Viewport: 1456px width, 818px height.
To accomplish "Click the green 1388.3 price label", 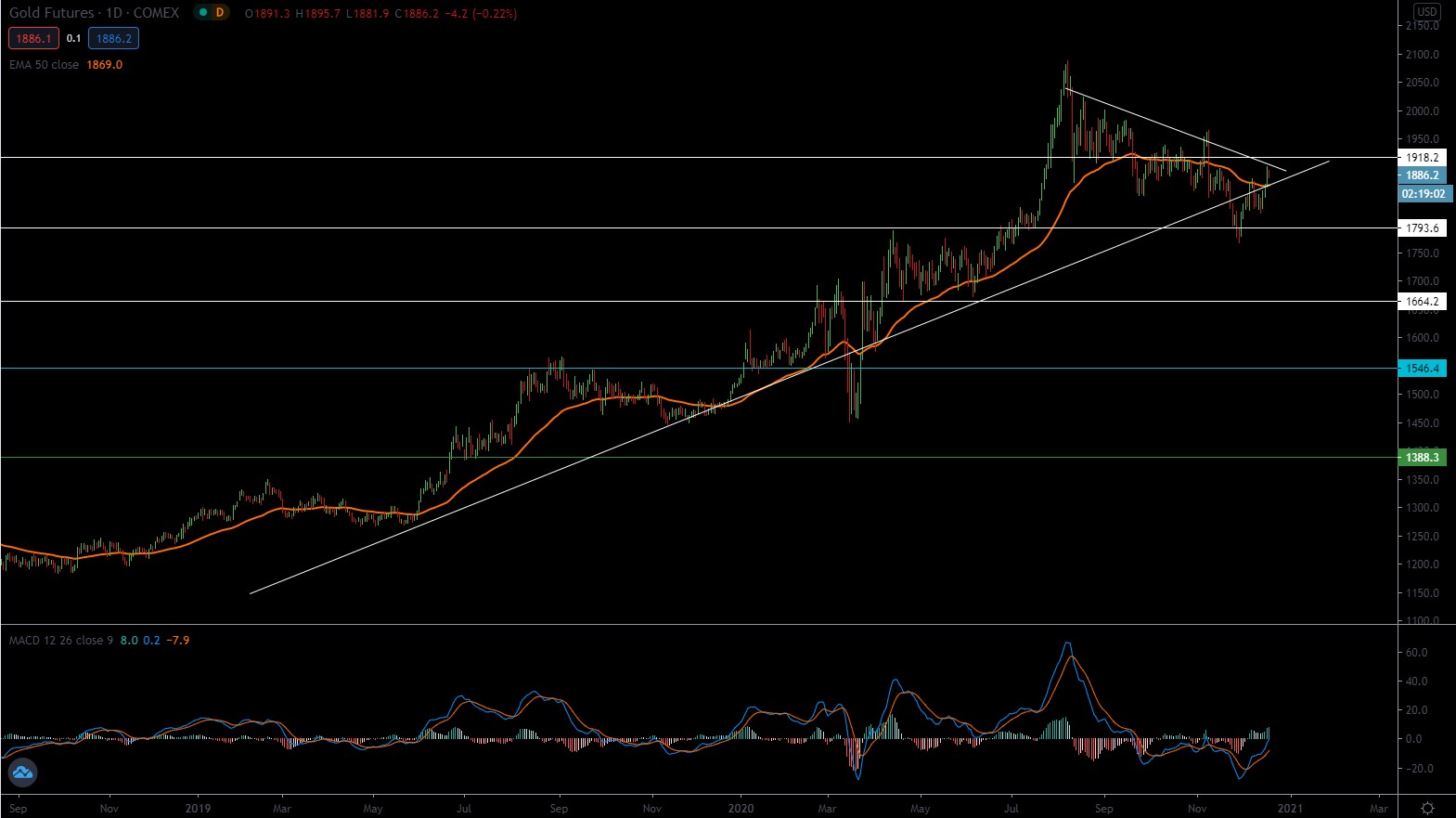I will (x=1422, y=458).
